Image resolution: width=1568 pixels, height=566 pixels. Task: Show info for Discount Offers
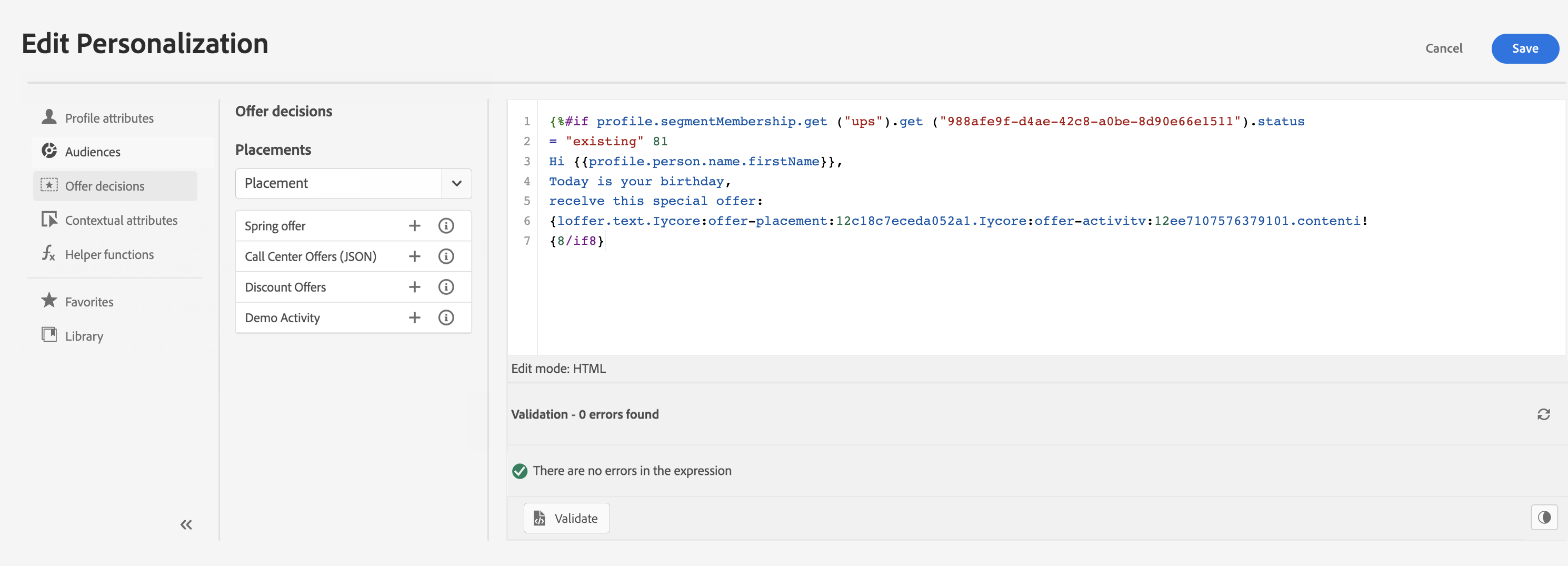click(x=446, y=286)
